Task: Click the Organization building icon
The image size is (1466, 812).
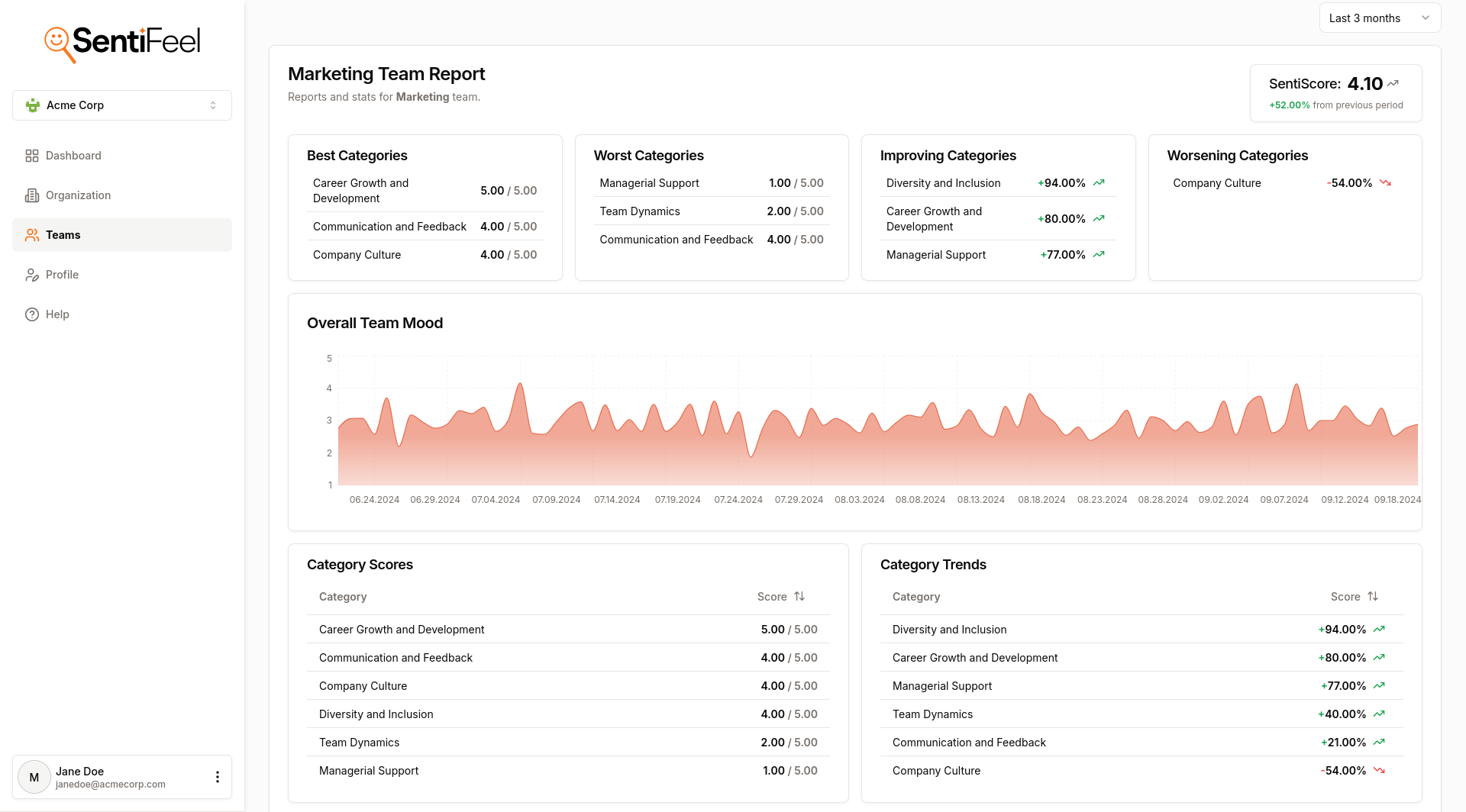Action: click(32, 195)
